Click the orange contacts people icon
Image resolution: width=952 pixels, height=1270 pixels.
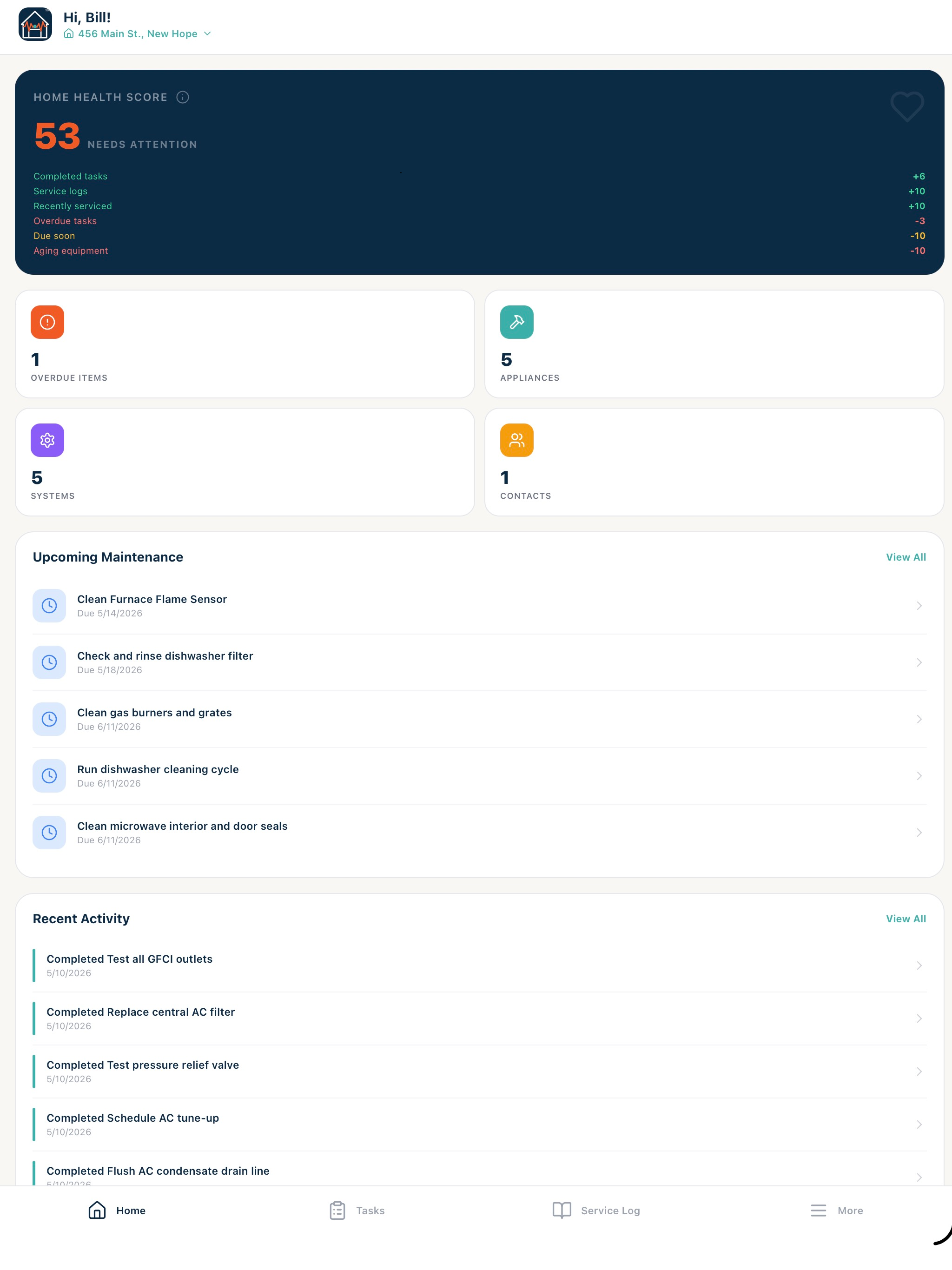click(x=517, y=440)
